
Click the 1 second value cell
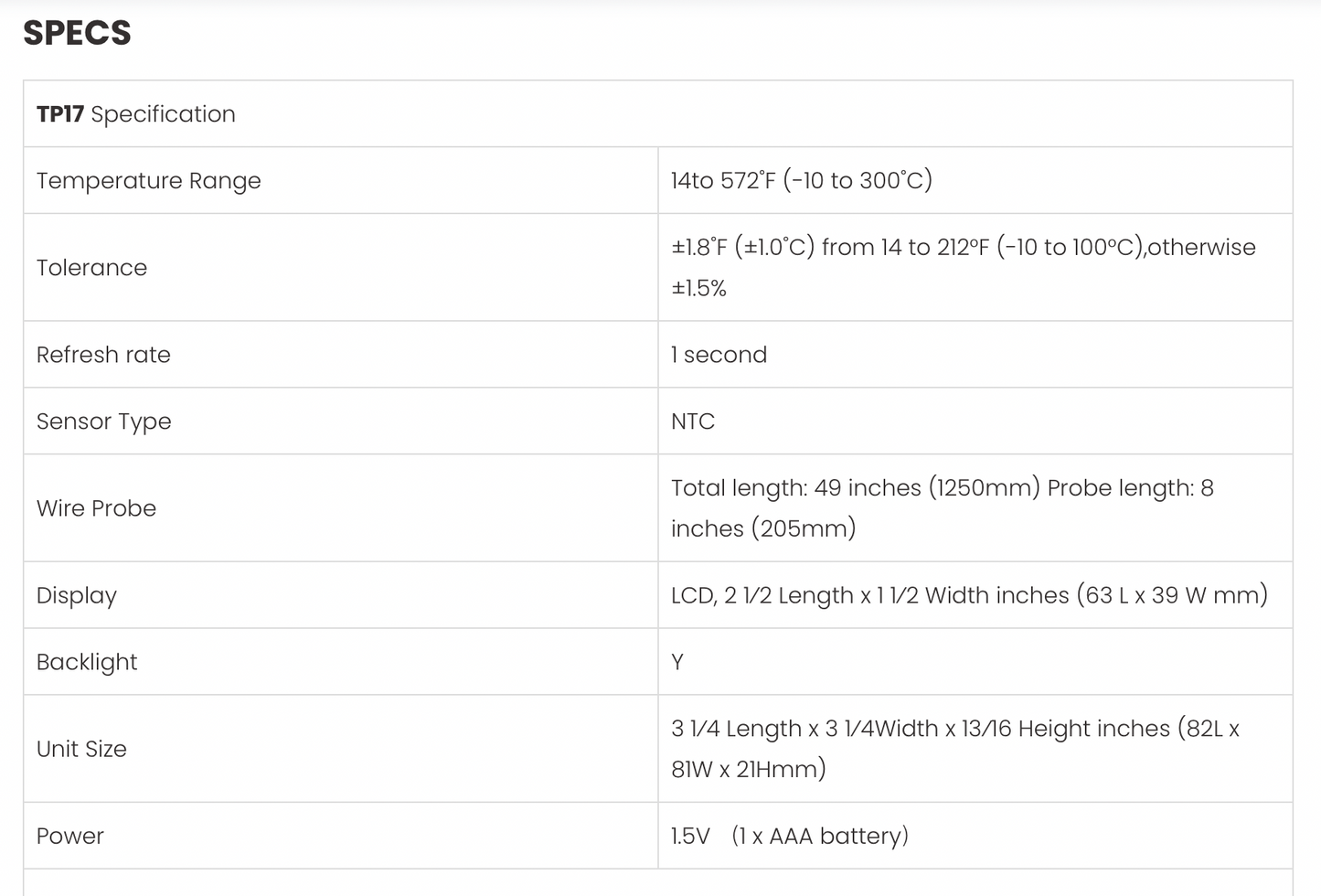719,355
